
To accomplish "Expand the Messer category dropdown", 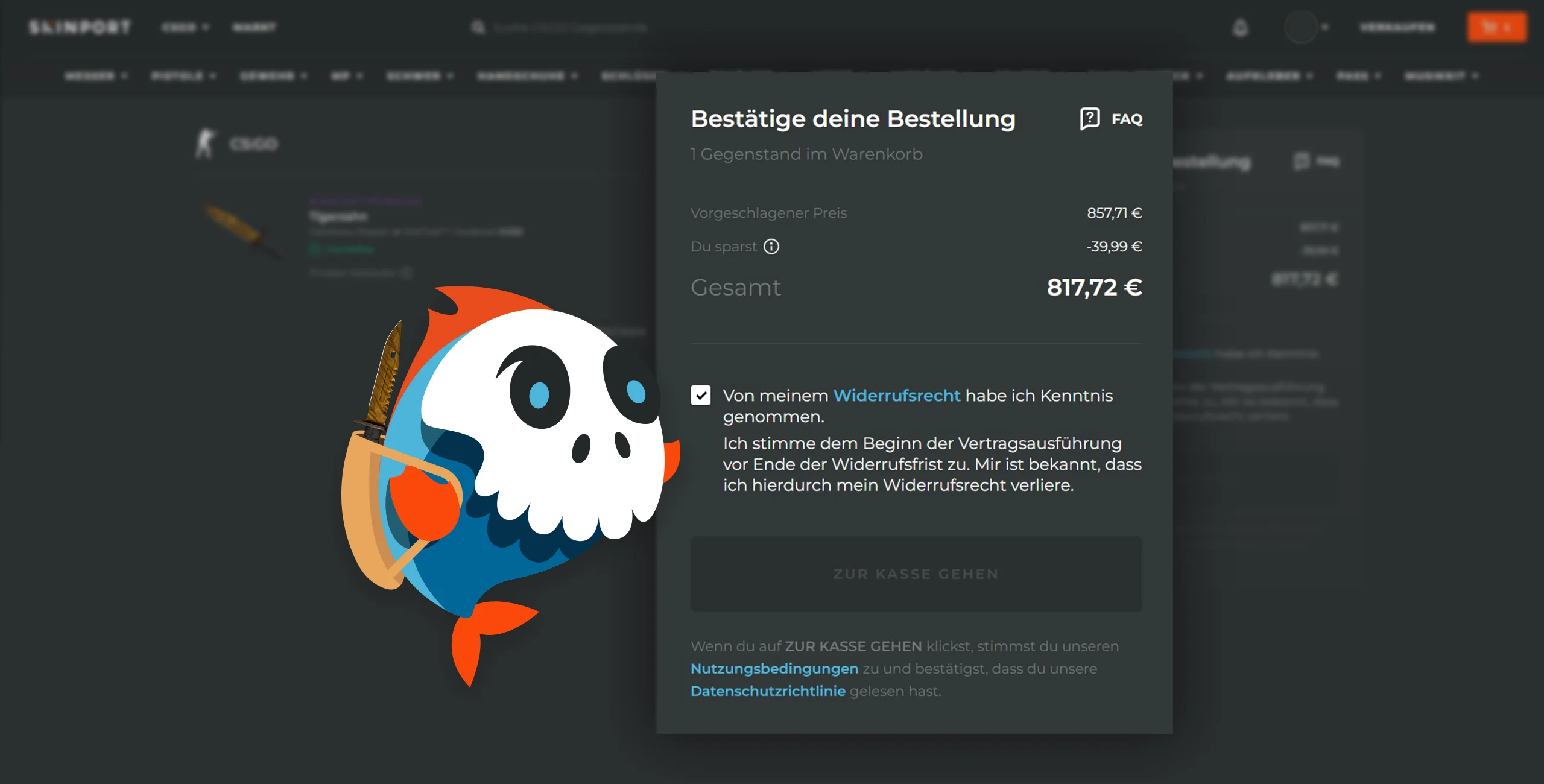I will [x=96, y=76].
